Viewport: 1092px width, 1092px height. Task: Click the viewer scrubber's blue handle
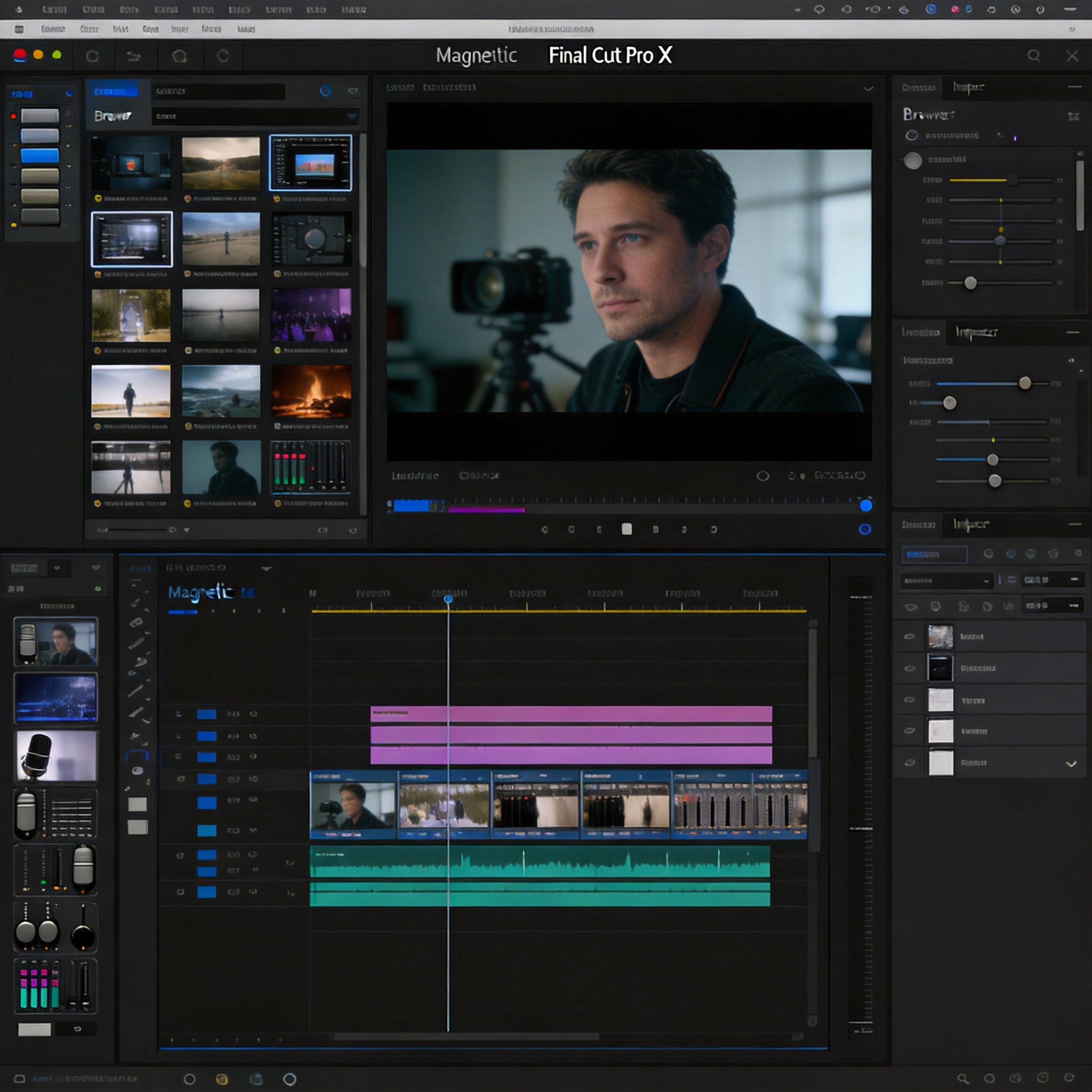865,505
